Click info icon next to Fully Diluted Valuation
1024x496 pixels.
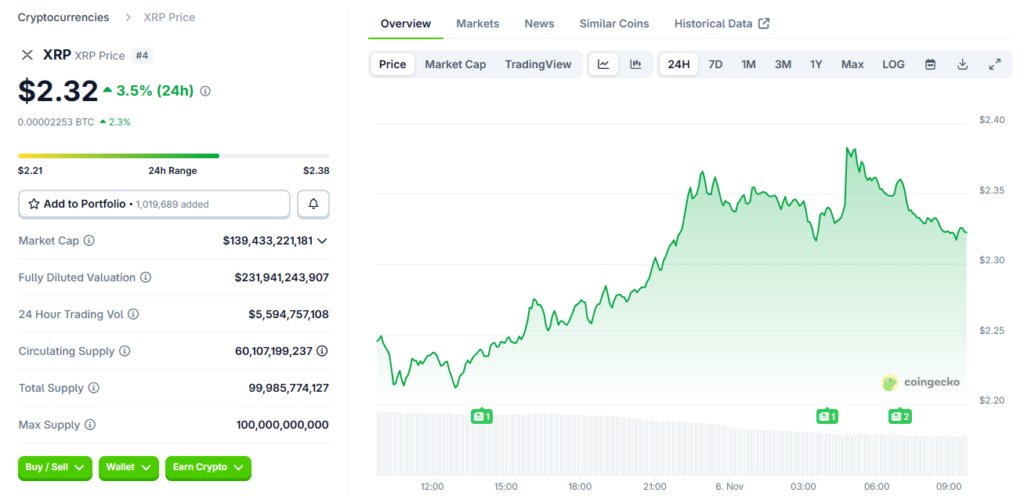(146, 277)
